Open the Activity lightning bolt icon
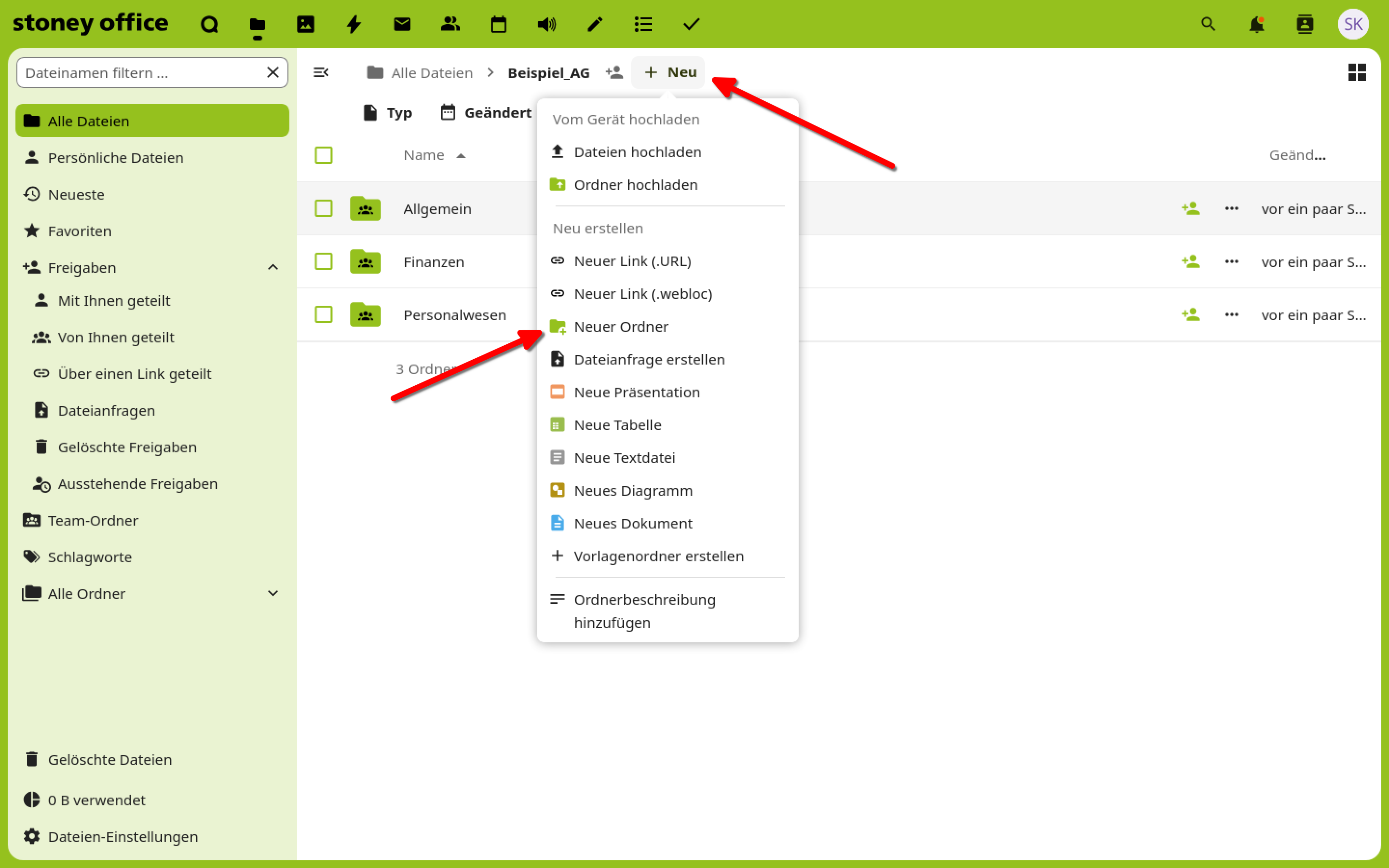Viewport: 1389px width, 868px height. point(354,24)
